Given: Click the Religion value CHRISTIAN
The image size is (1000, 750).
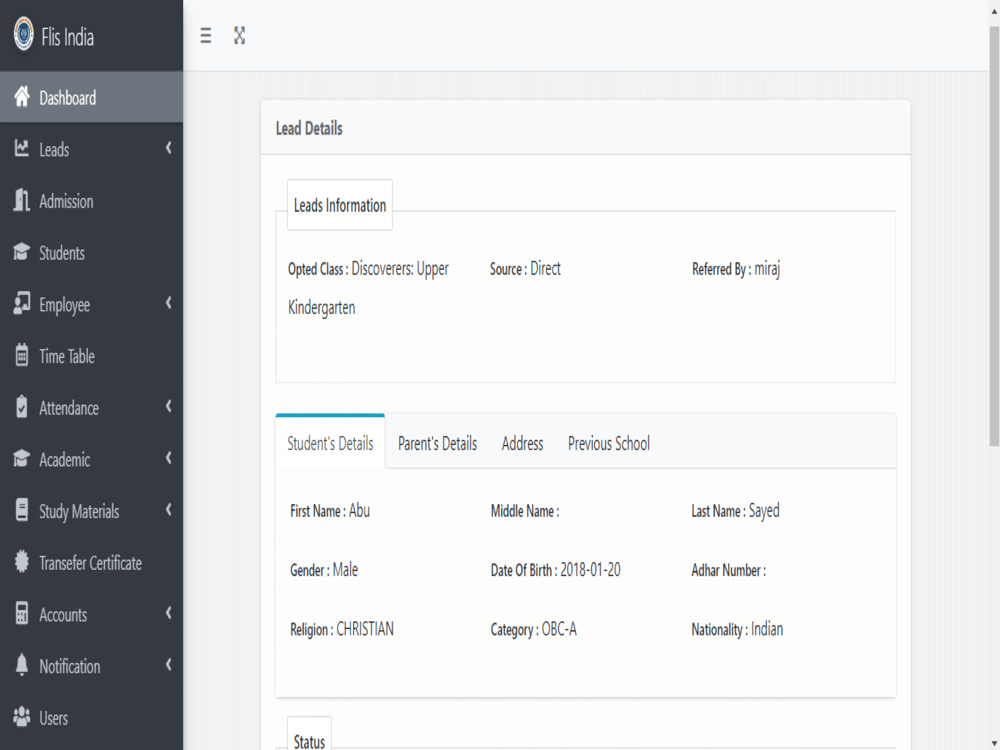Looking at the screenshot, I should tap(365, 629).
